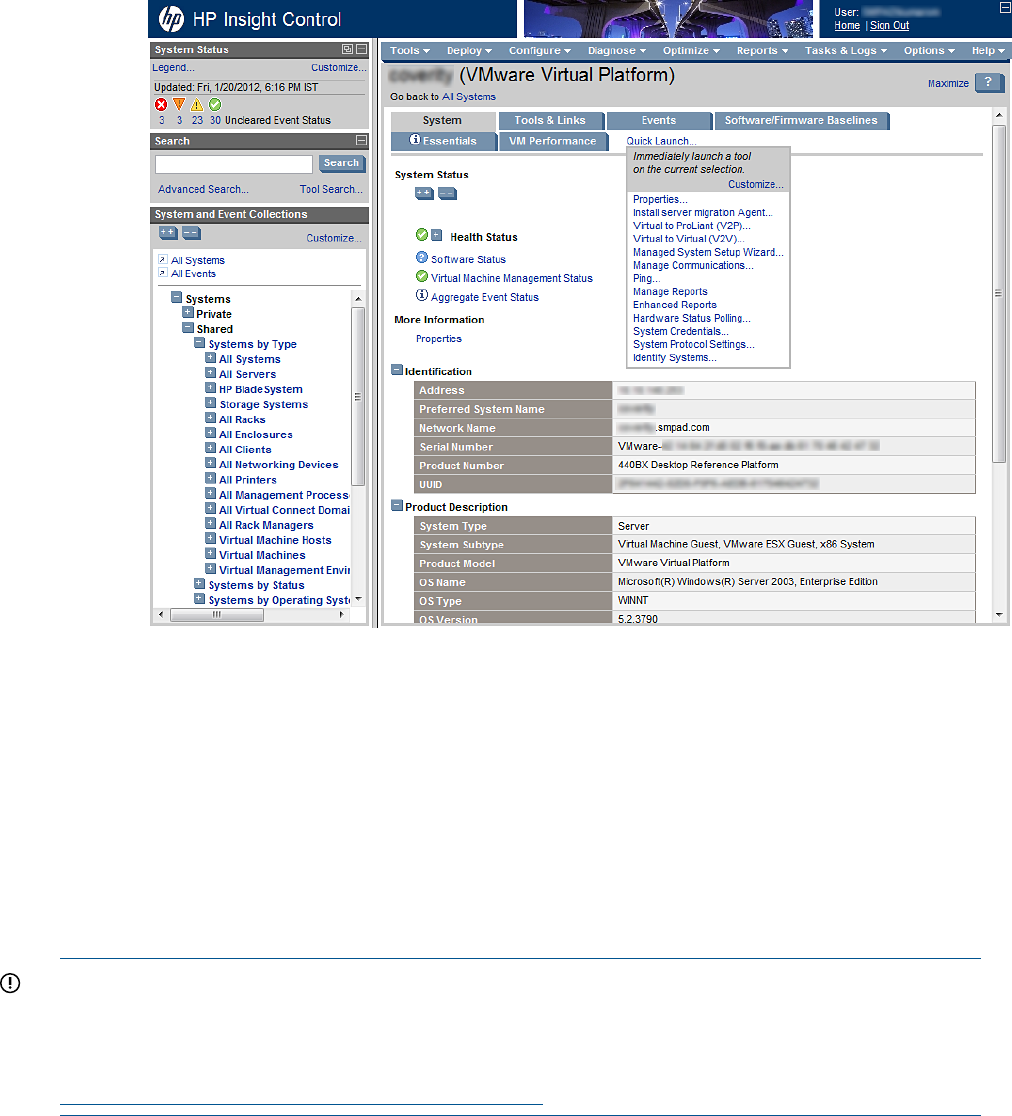This screenshot has width=1012, height=1116.
Task: Collapse the Search panel via minimize icon
Action: 362,140
